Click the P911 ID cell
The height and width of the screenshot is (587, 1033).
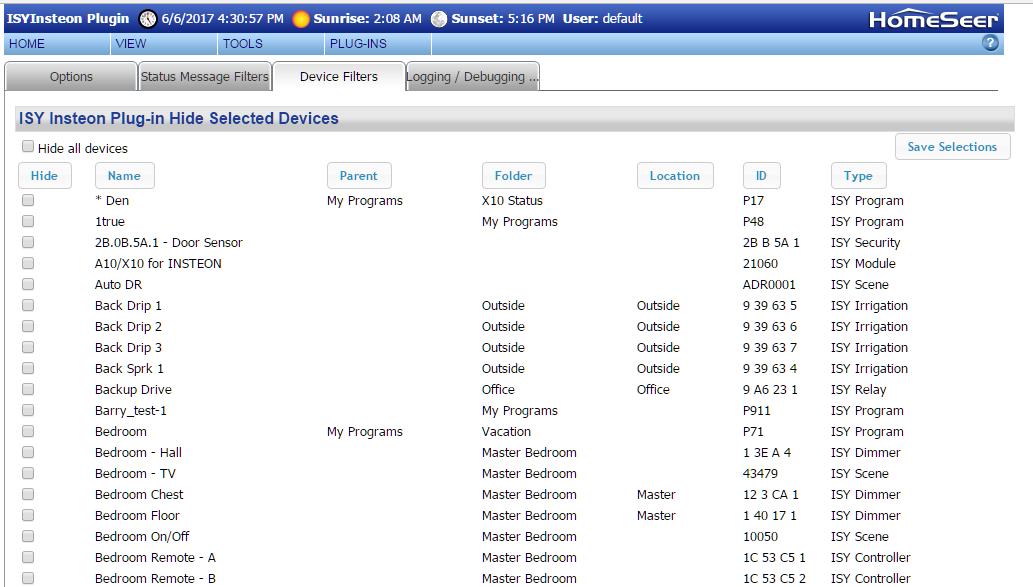[x=756, y=410]
